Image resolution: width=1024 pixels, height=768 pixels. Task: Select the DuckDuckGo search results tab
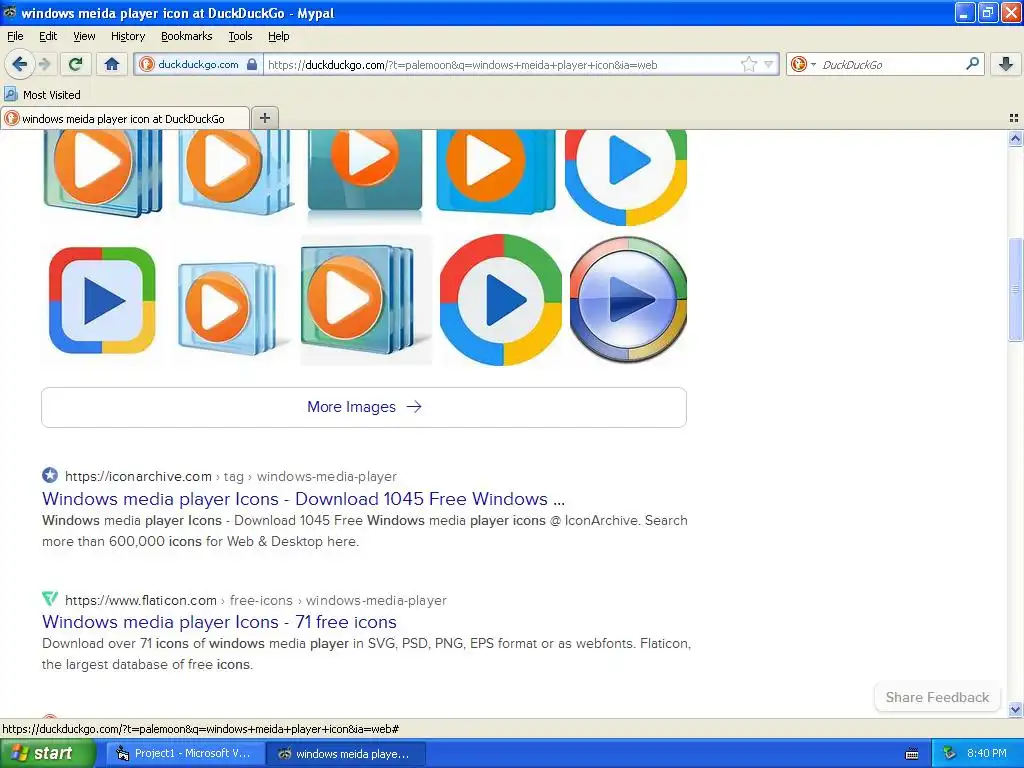(124, 118)
